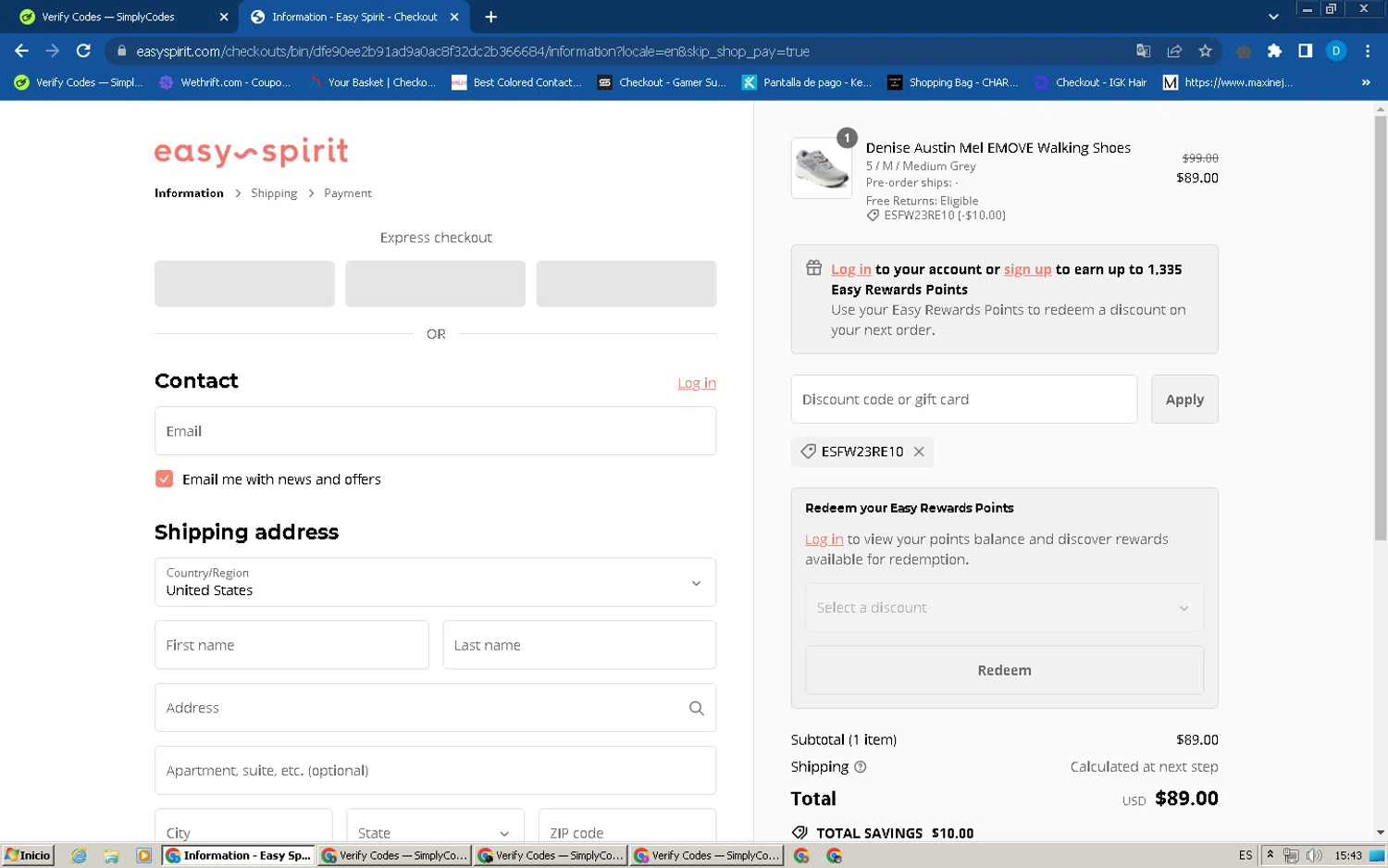
Task: Open the Best Colored Contact bookmark
Action: pos(516,82)
